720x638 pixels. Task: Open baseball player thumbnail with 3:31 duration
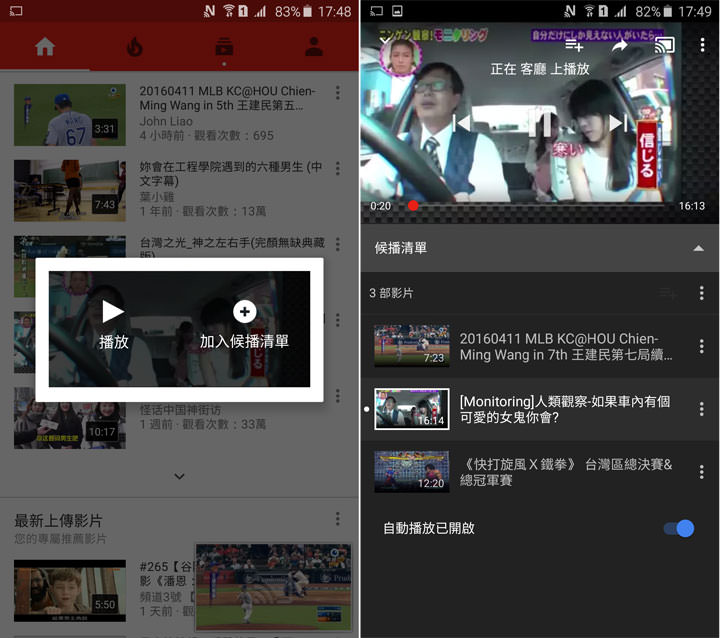(x=70, y=115)
